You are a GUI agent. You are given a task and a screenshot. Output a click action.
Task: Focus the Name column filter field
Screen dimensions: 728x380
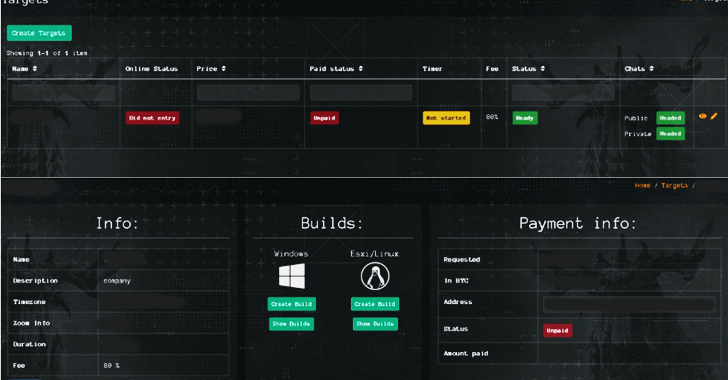tap(64, 93)
